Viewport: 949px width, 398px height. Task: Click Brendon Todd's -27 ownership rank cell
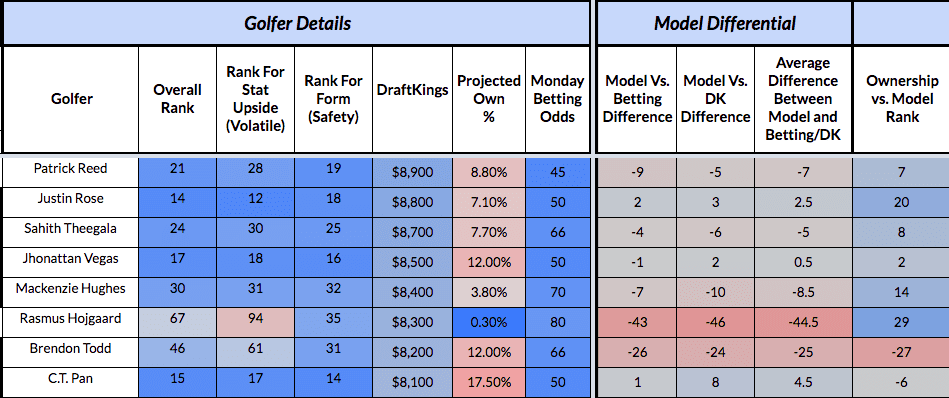tap(901, 352)
